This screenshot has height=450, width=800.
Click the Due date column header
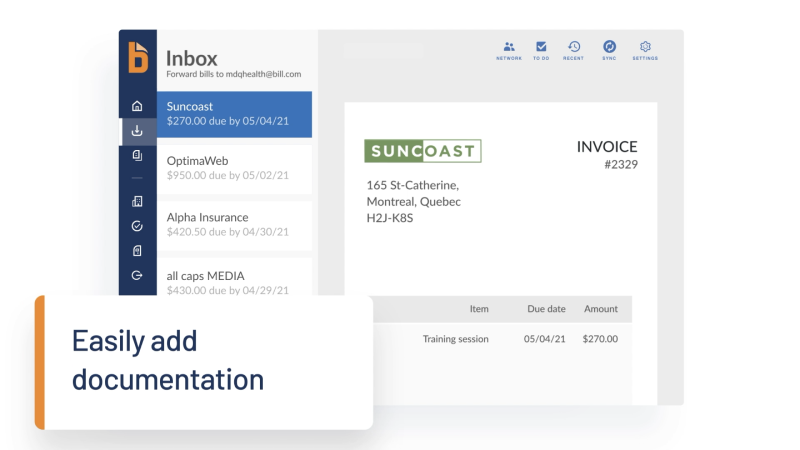[546, 309]
